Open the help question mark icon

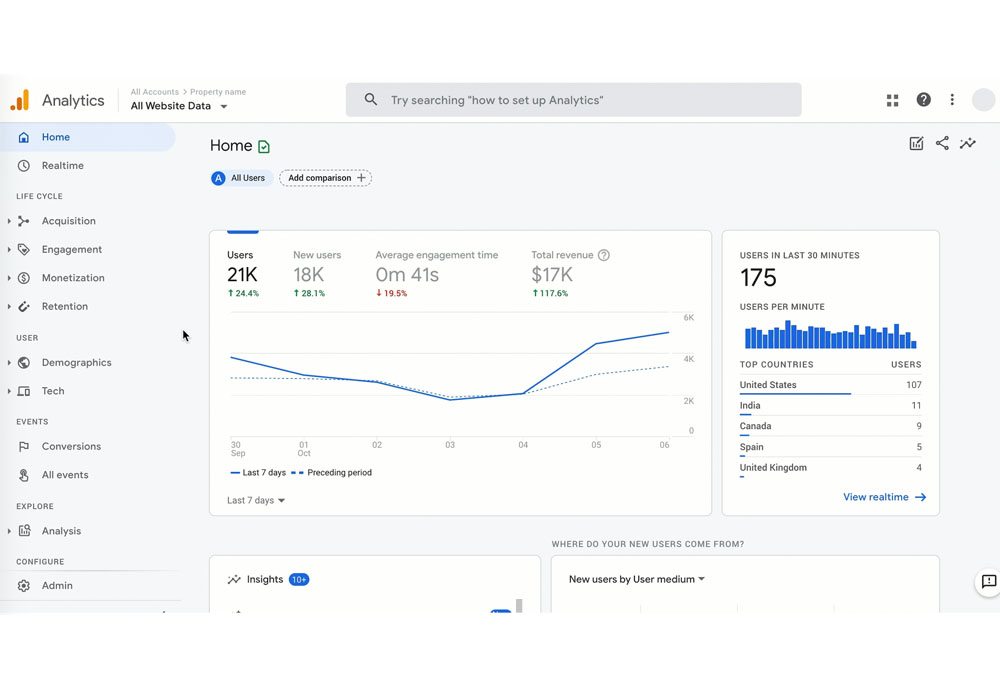click(923, 99)
